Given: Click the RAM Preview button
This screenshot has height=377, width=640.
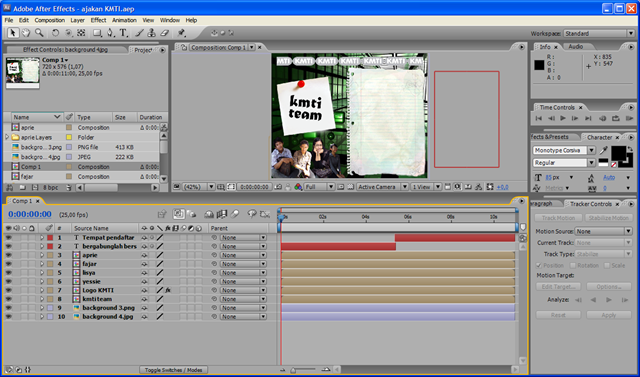Looking at the screenshot, I should tap(629, 118).
